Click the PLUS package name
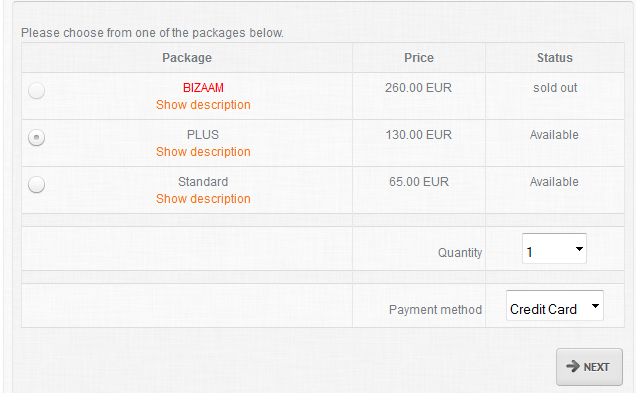The height and width of the screenshot is (393, 636). [203, 135]
